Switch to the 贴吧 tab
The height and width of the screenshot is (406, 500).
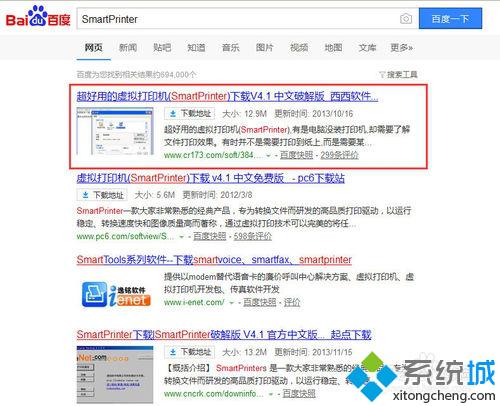(x=162, y=48)
